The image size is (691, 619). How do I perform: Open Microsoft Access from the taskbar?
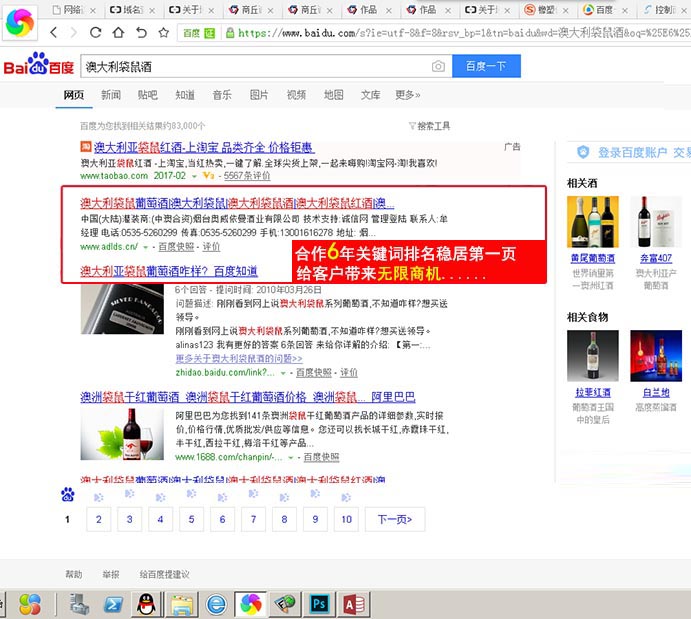coord(353,604)
